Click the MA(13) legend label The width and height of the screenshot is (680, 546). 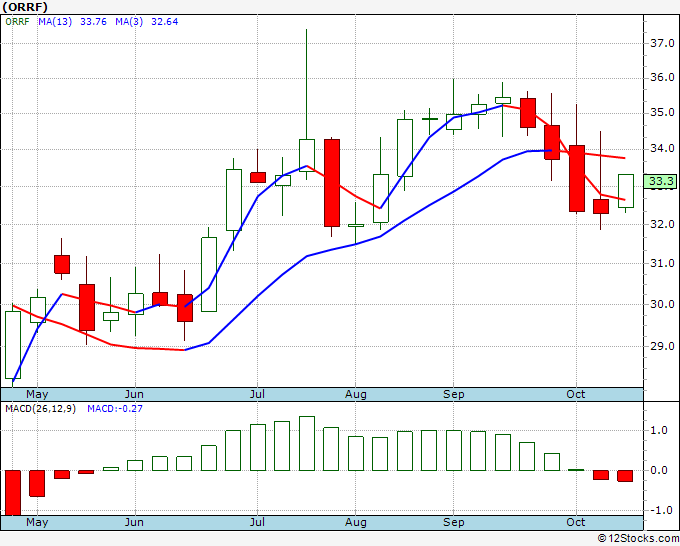tap(55, 22)
